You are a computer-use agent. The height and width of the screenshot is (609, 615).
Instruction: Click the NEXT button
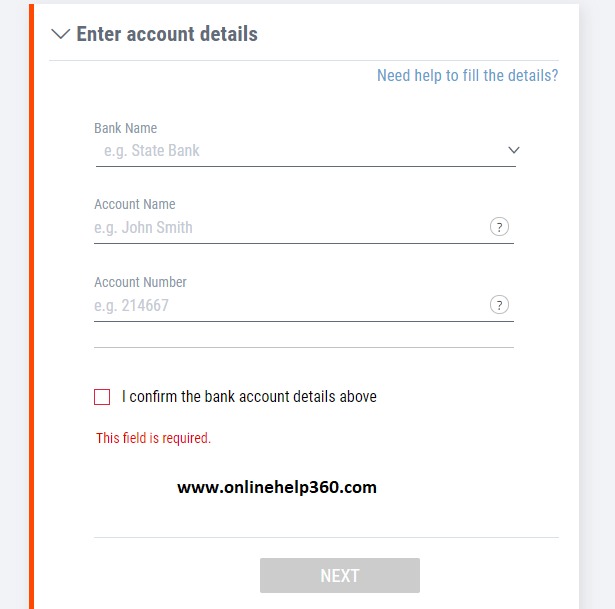[x=340, y=575]
